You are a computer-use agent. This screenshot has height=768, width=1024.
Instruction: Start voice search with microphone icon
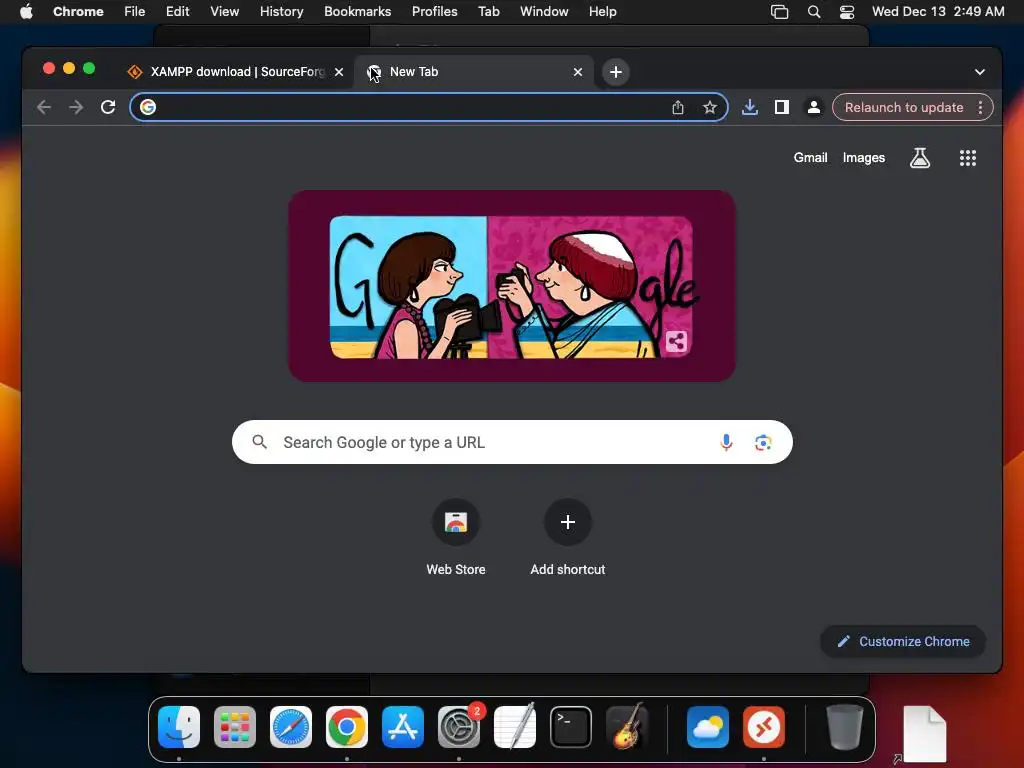tap(726, 443)
